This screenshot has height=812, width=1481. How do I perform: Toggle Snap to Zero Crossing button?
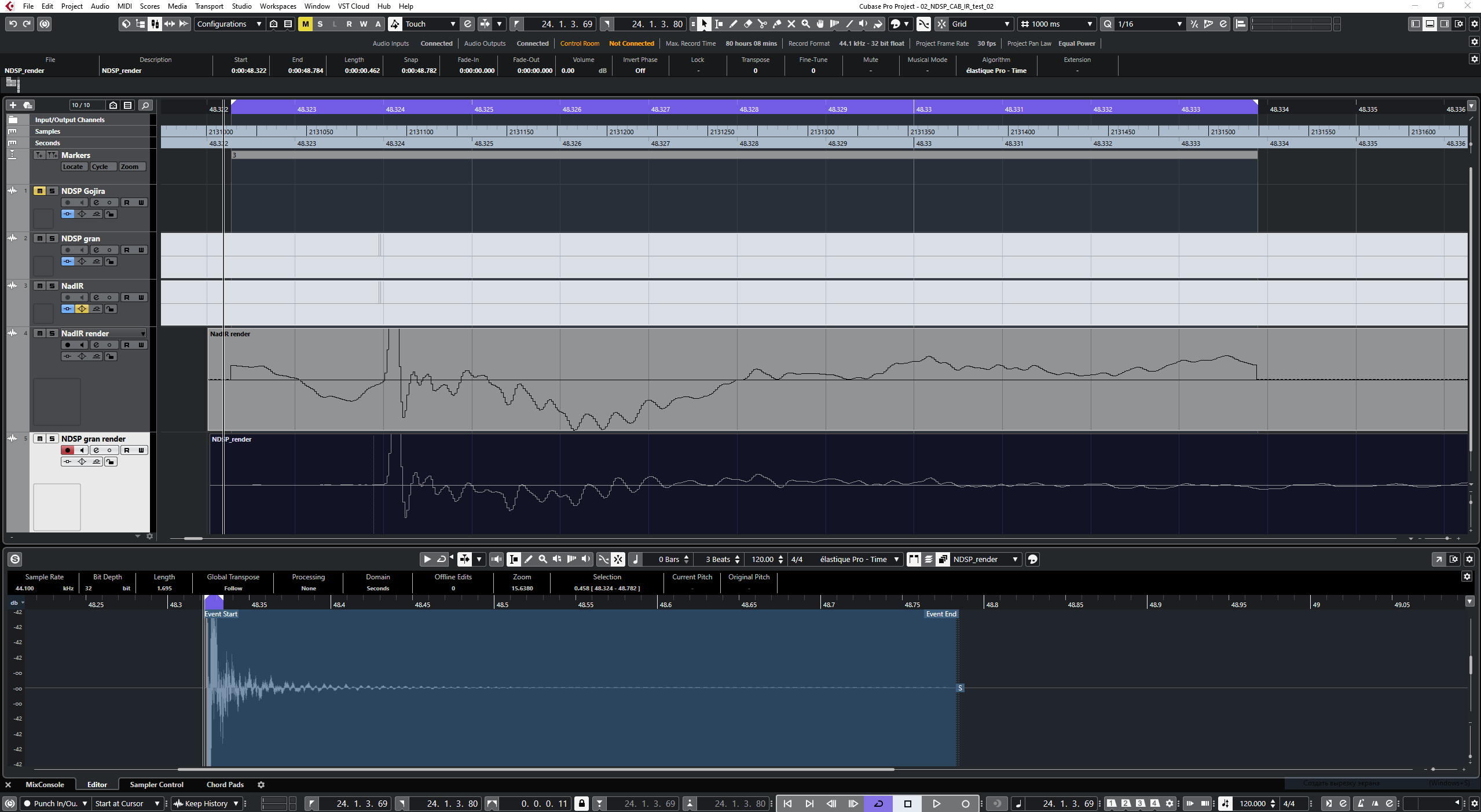(x=923, y=24)
